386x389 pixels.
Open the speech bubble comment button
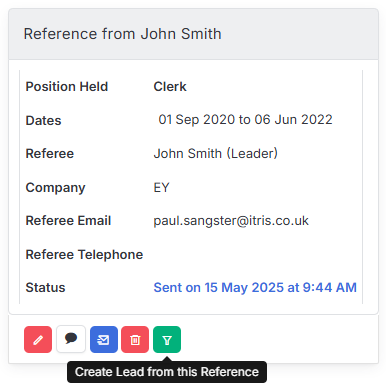point(71,339)
